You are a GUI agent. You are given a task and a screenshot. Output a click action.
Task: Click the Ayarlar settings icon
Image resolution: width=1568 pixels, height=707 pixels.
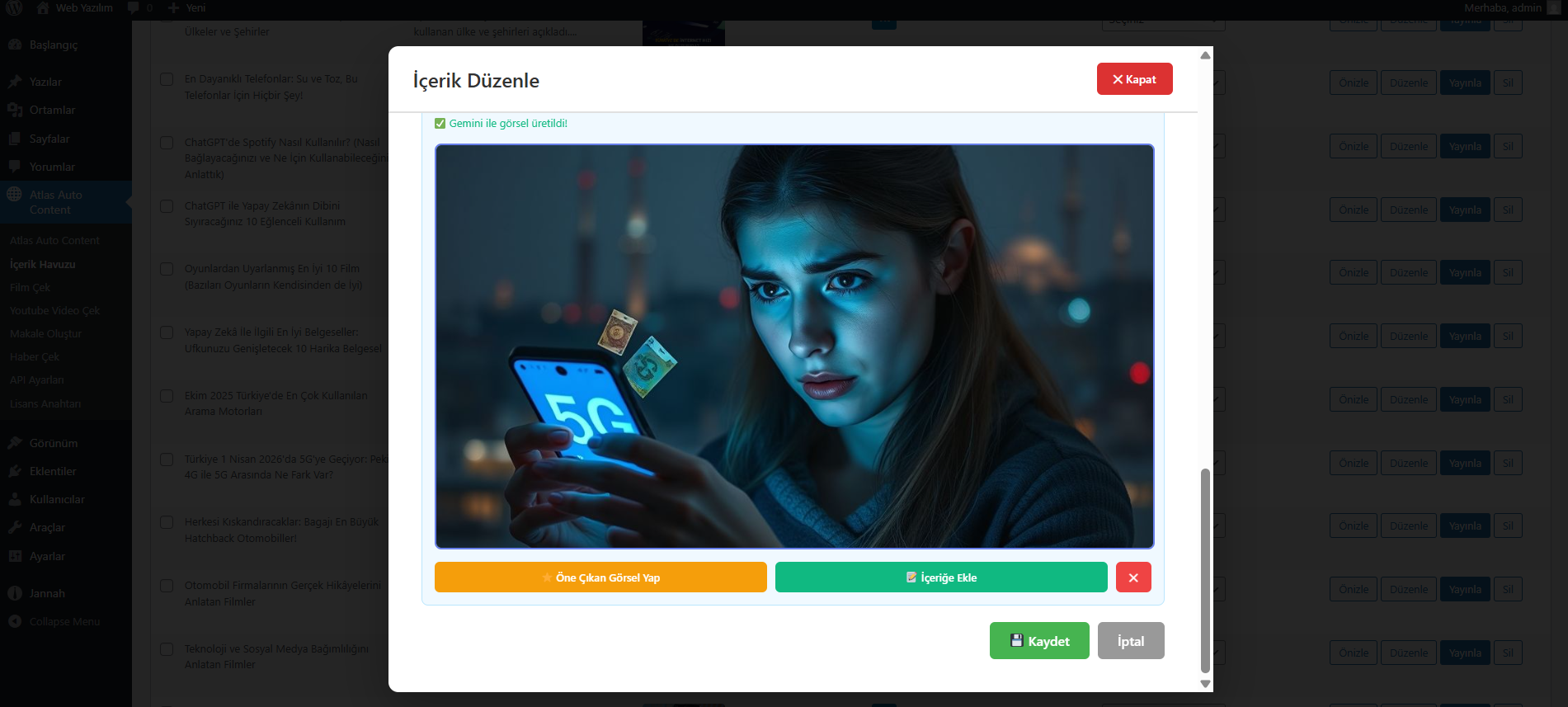point(15,556)
